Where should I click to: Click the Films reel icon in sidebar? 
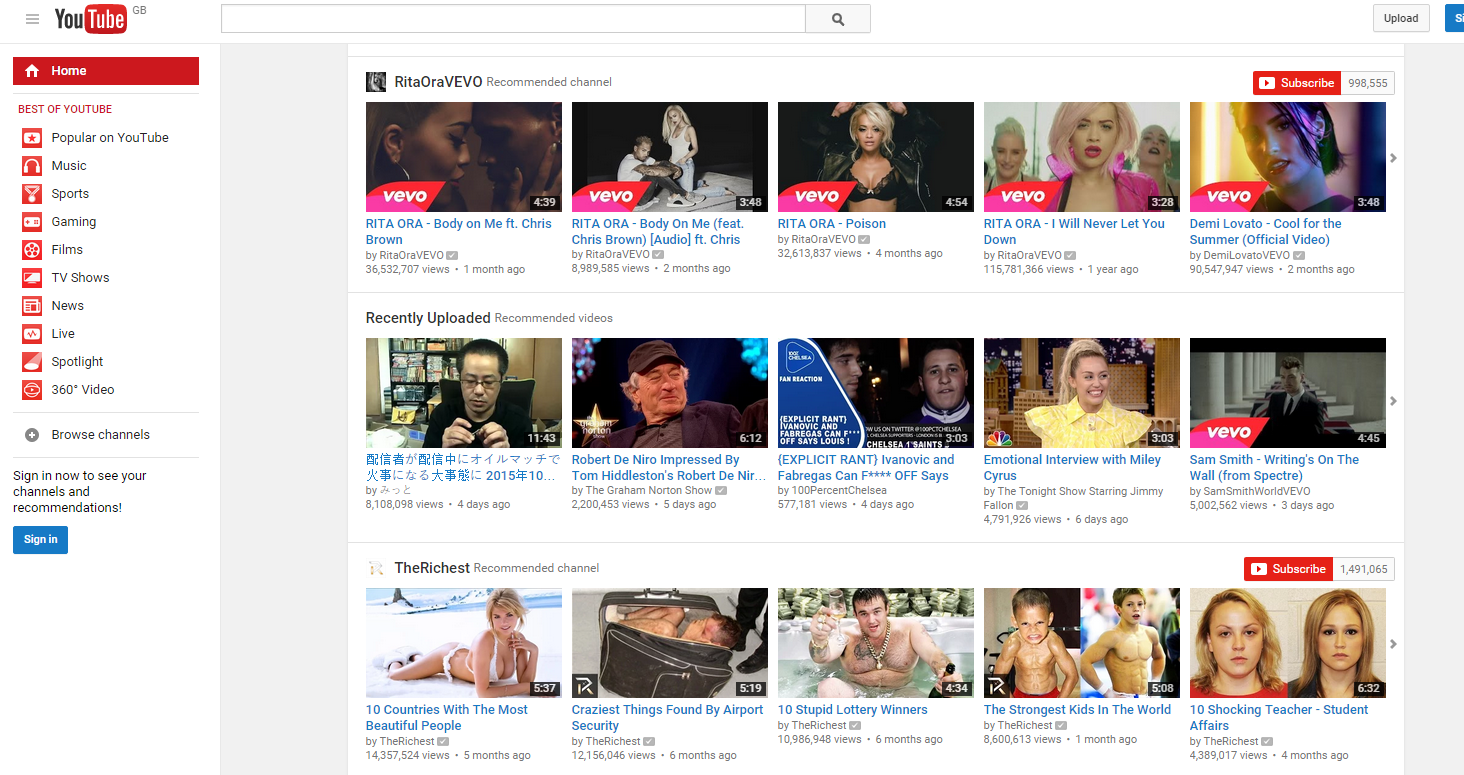pyautogui.click(x=32, y=250)
